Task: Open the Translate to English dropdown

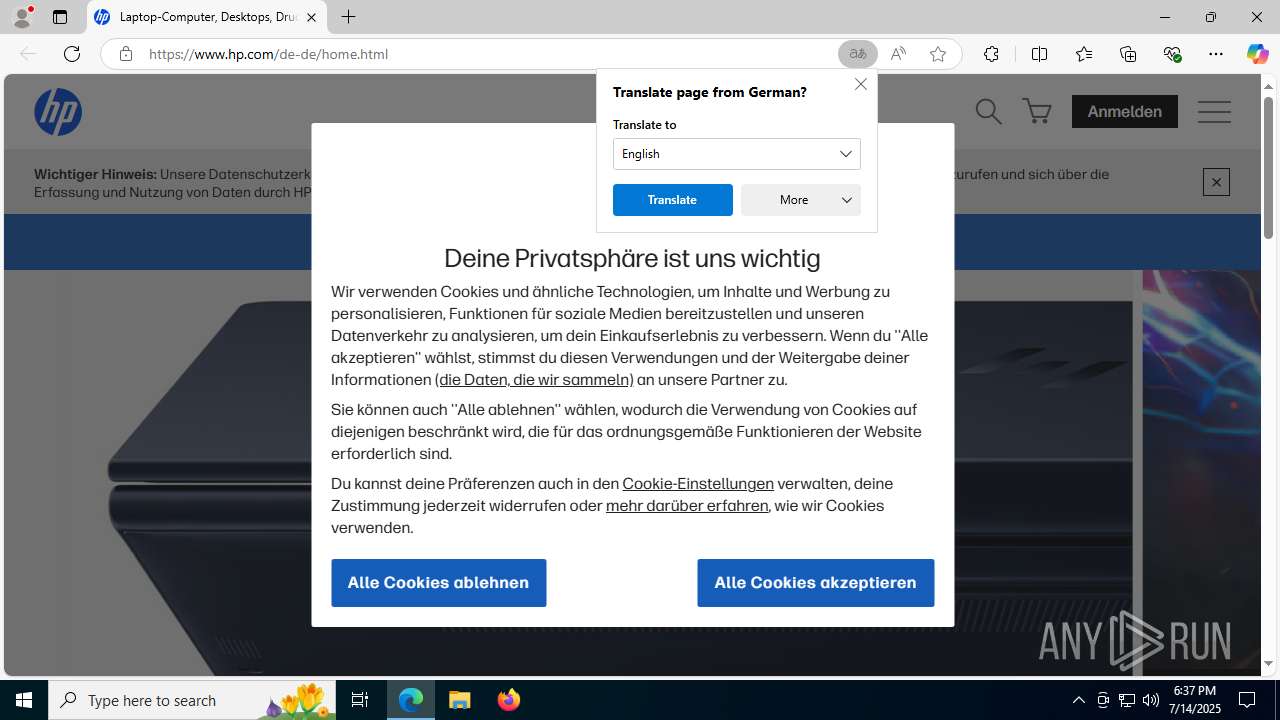Action: [x=736, y=154]
